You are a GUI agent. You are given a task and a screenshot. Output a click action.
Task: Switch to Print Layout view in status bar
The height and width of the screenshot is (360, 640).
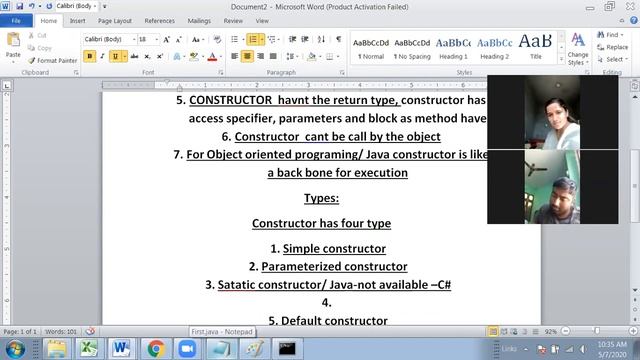pyautogui.click(x=493, y=331)
